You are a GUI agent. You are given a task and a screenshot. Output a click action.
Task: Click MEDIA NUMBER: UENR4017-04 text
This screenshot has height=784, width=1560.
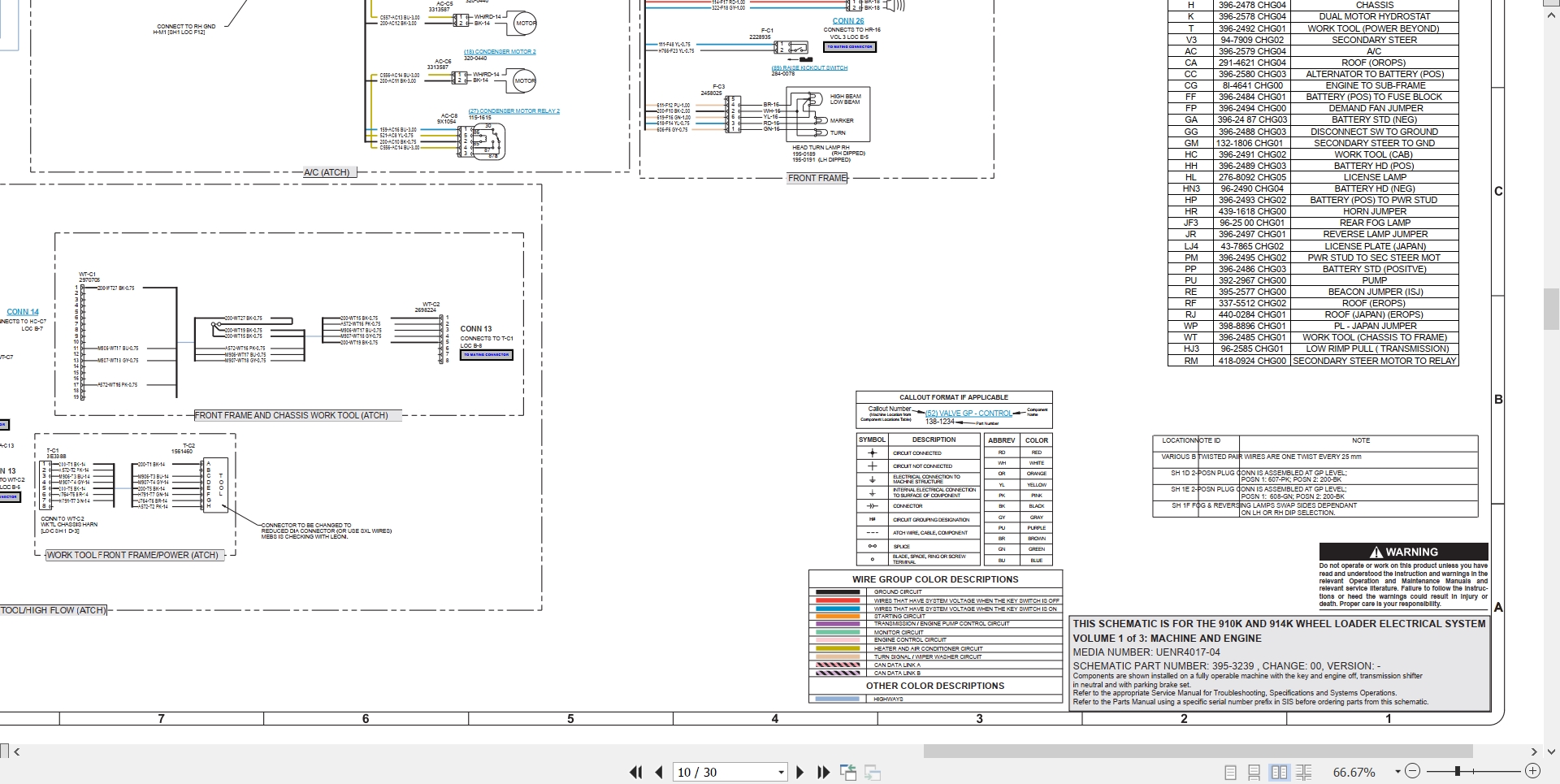pos(1146,652)
